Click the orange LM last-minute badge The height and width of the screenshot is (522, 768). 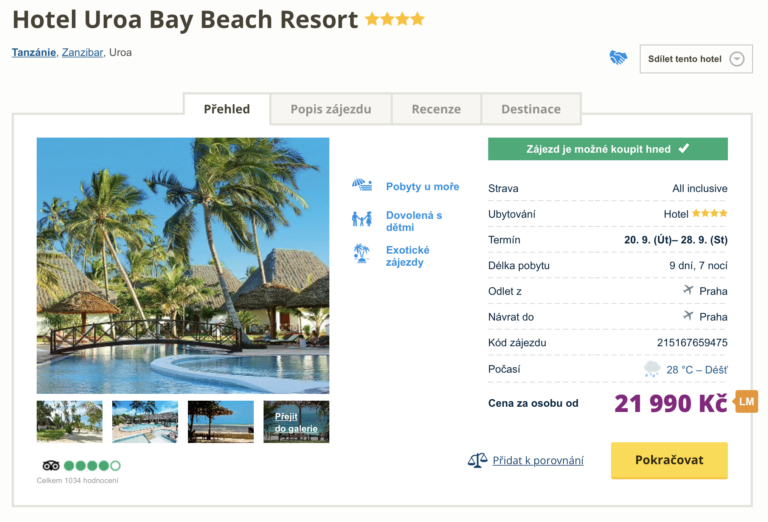(746, 402)
